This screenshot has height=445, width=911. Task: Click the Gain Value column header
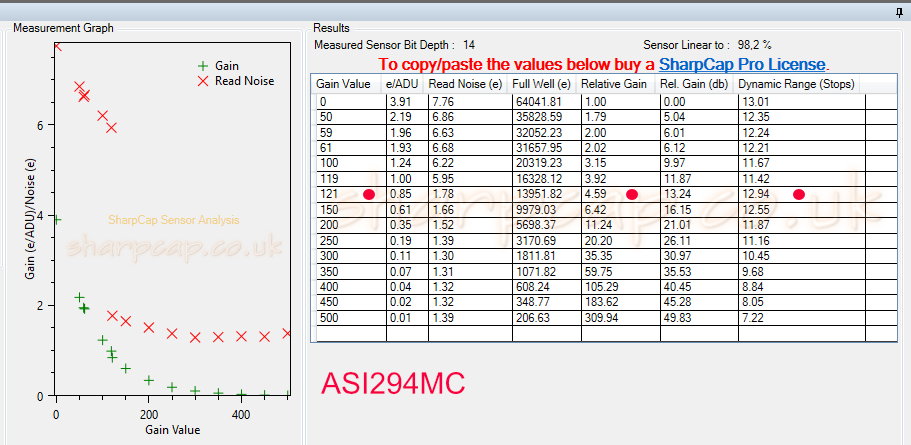pyautogui.click(x=345, y=84)
